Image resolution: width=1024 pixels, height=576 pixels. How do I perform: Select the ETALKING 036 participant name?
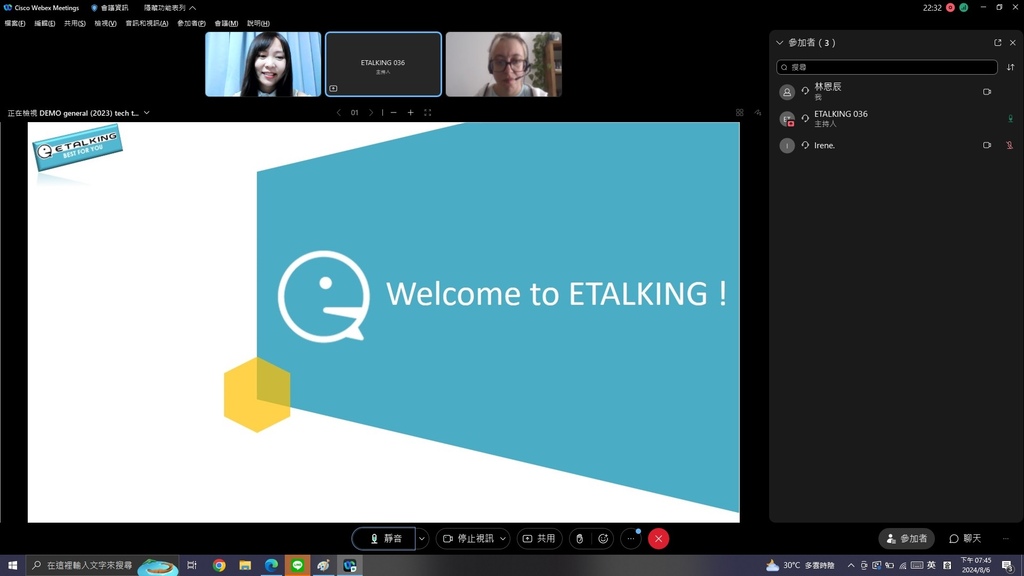coord(840,114)
